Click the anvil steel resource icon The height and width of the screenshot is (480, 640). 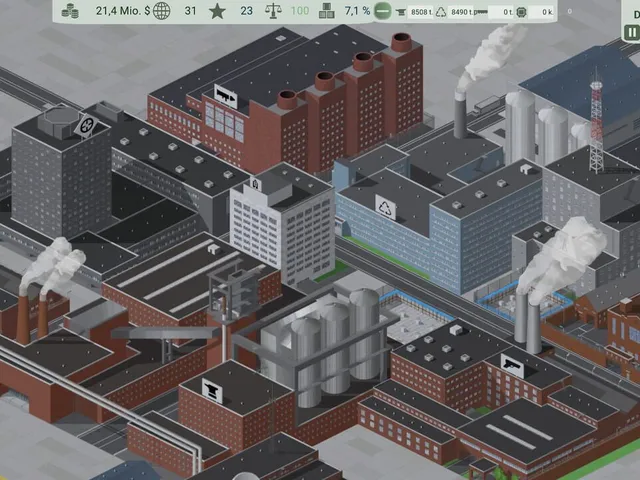400,12
